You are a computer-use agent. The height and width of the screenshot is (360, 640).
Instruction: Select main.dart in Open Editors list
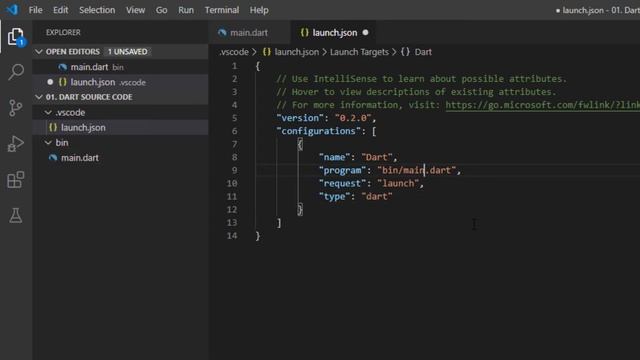click(120, 67)
